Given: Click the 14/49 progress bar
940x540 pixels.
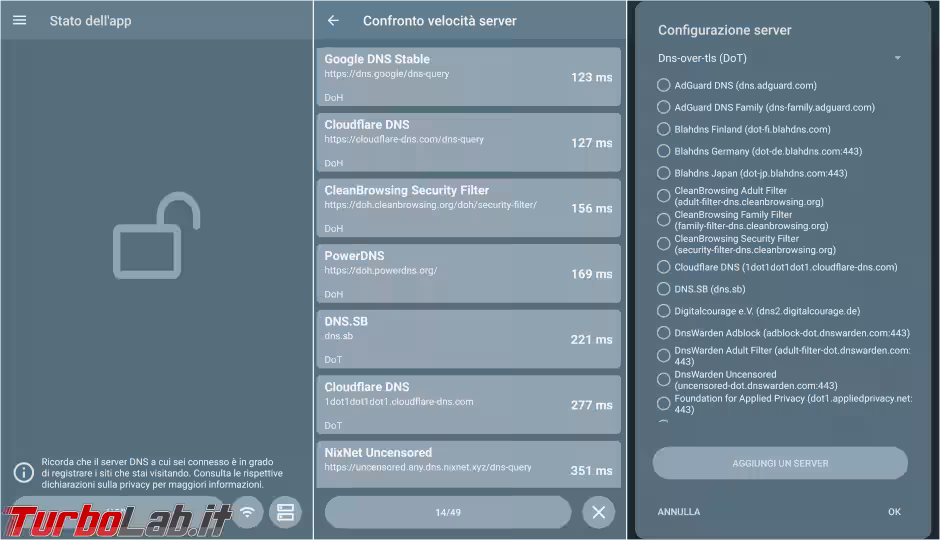Looking at the screenshot, I should click(448, 513).
